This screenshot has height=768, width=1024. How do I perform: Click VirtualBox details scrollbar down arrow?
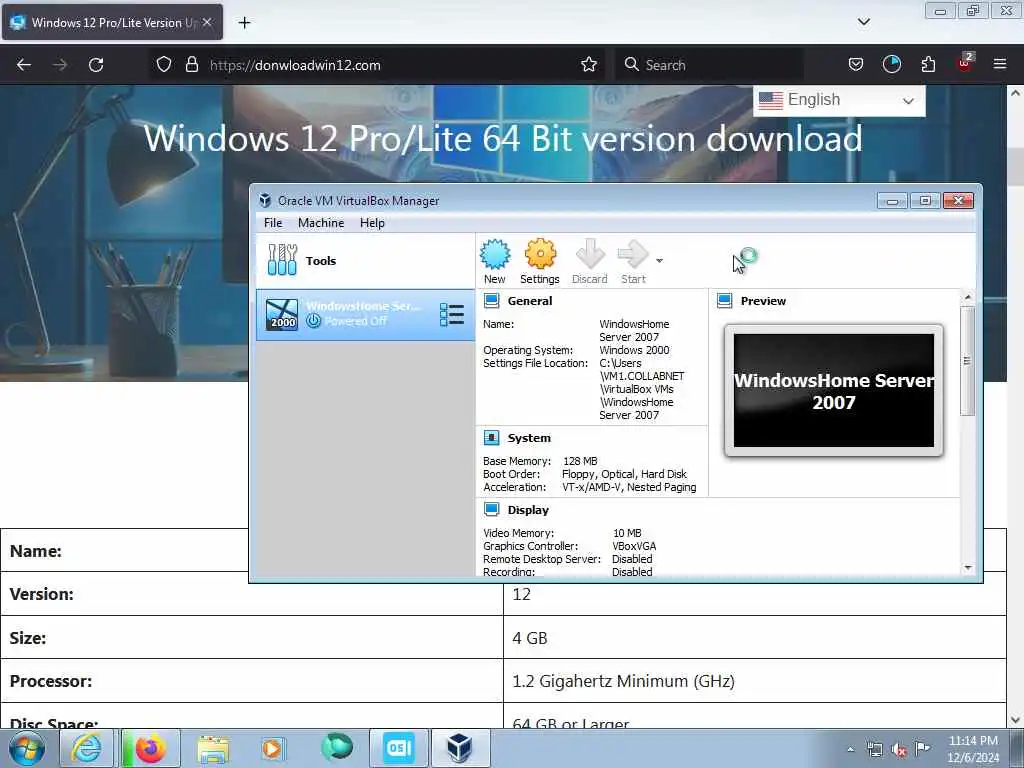click(968, 568)
